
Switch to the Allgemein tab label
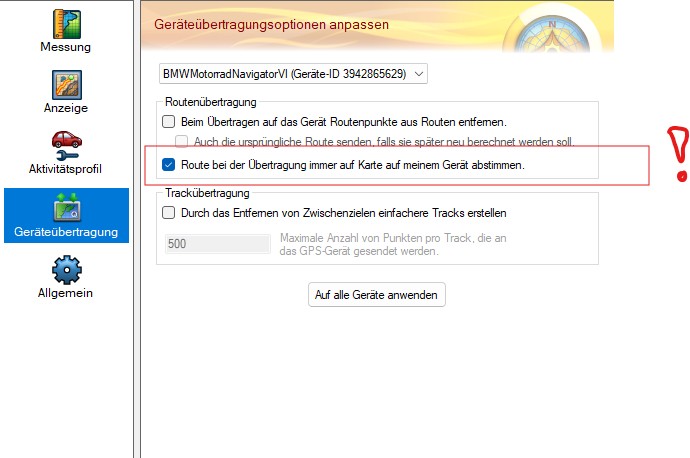pos(66,293)
